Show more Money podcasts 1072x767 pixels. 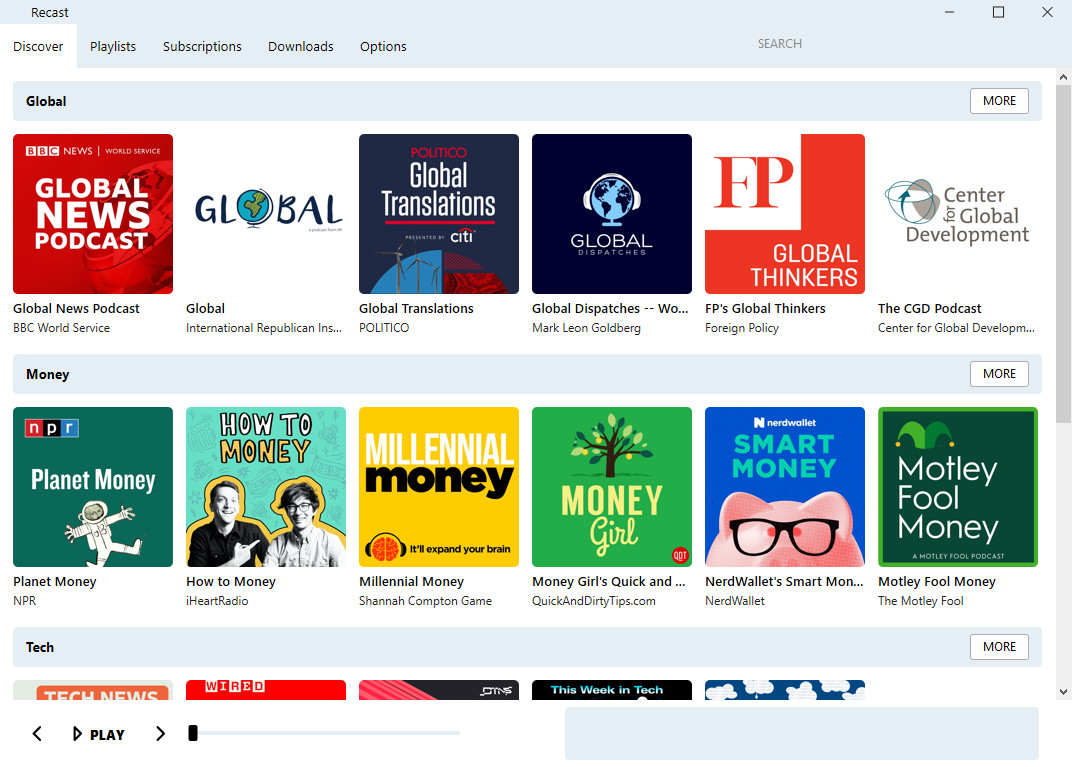(999, 374)
